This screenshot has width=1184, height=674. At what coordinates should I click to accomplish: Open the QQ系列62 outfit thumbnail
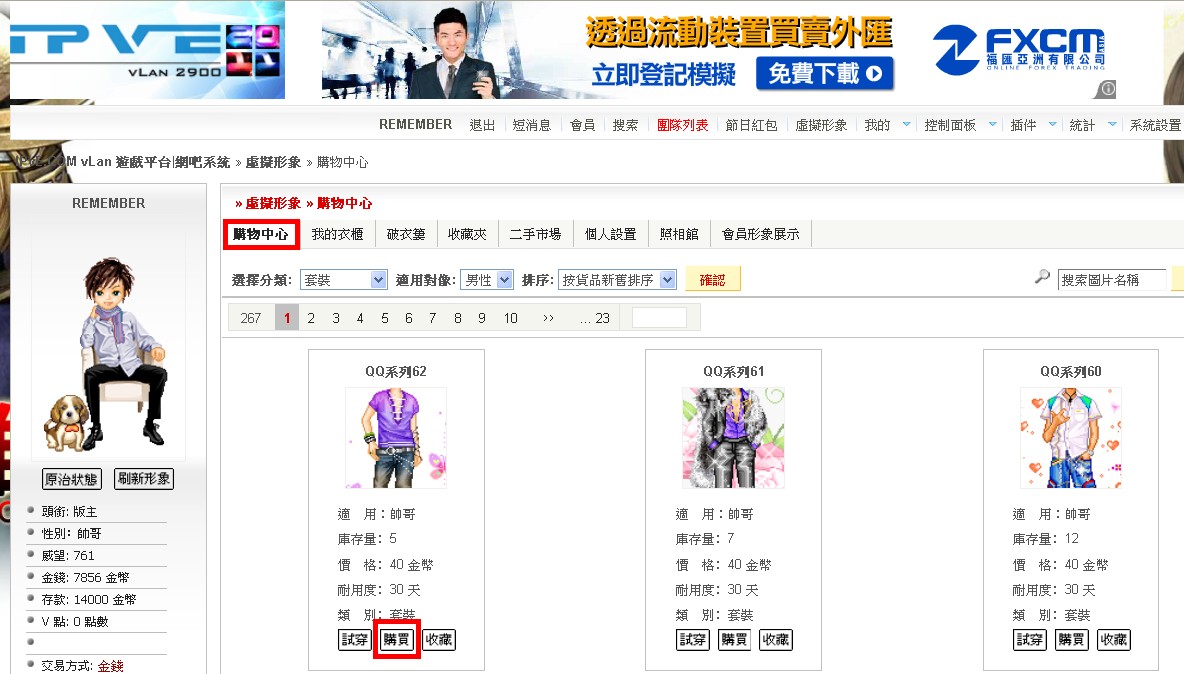[396, 438]
